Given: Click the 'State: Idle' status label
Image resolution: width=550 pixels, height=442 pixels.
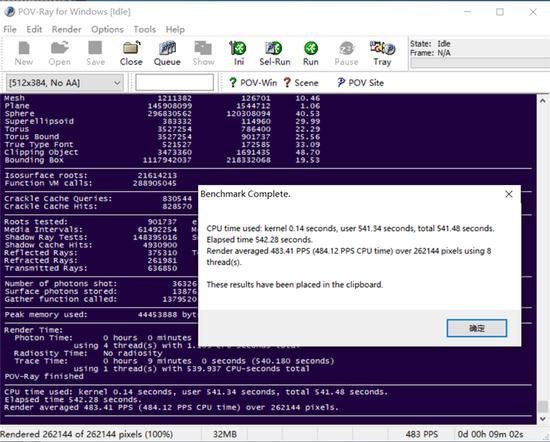Looking at the screenshot, I should point(430,44).
